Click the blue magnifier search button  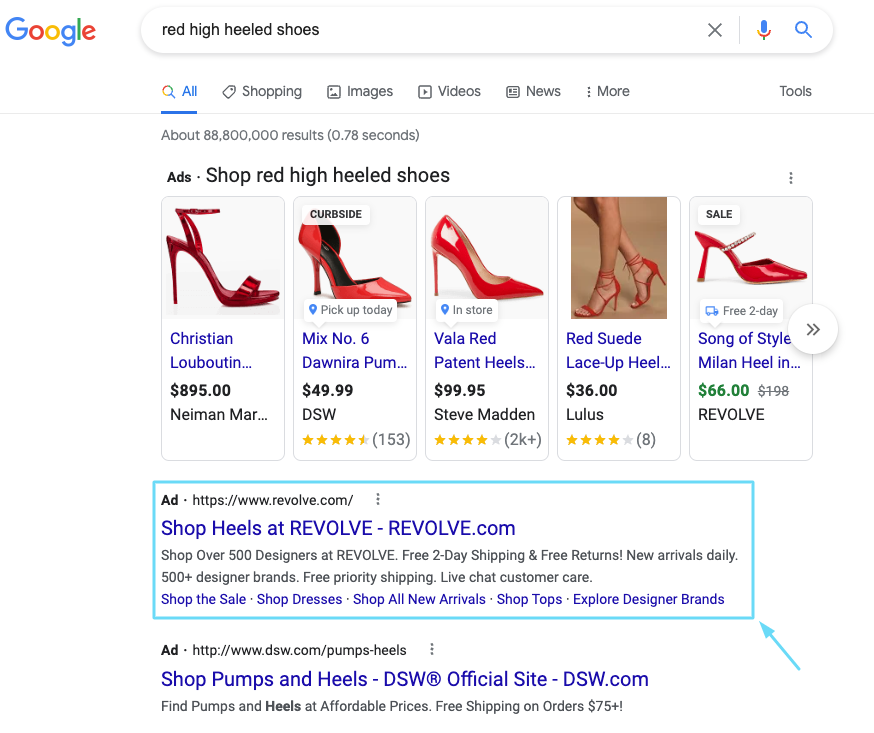(x=803, y=30)
